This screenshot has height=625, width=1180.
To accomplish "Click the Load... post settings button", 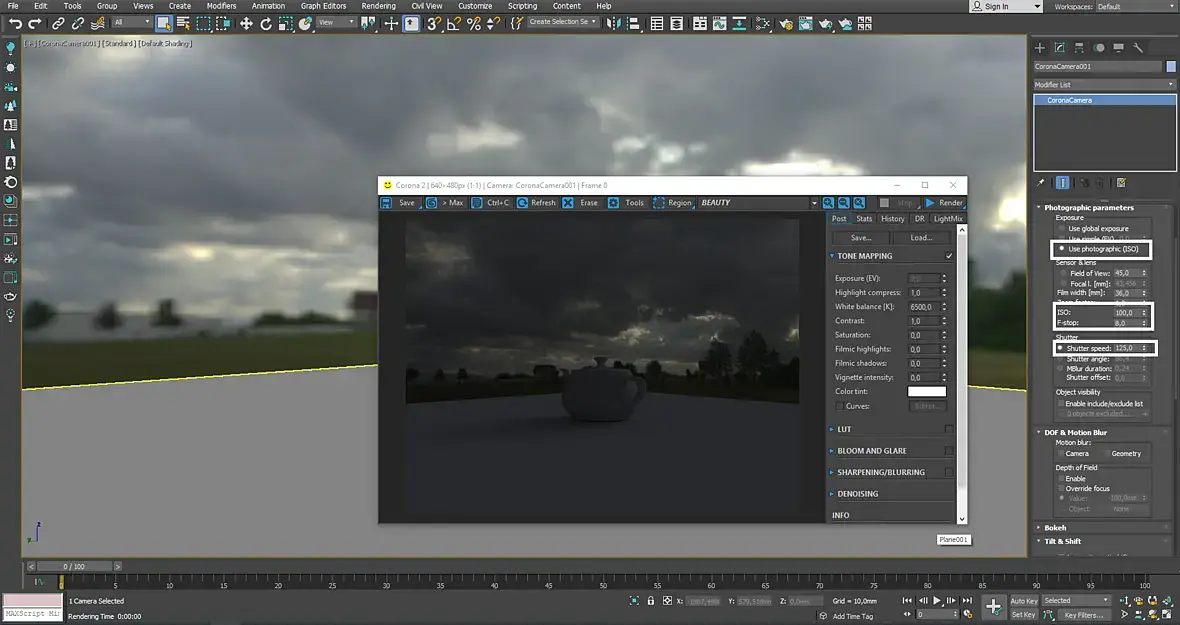I will coord(921,238).
